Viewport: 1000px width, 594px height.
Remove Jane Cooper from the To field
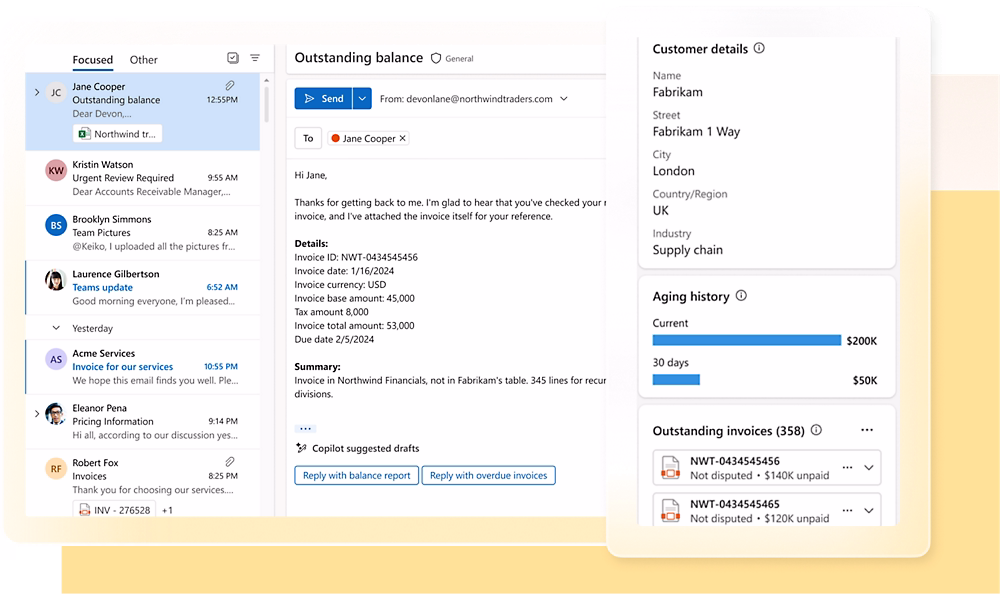click(402, 138)
